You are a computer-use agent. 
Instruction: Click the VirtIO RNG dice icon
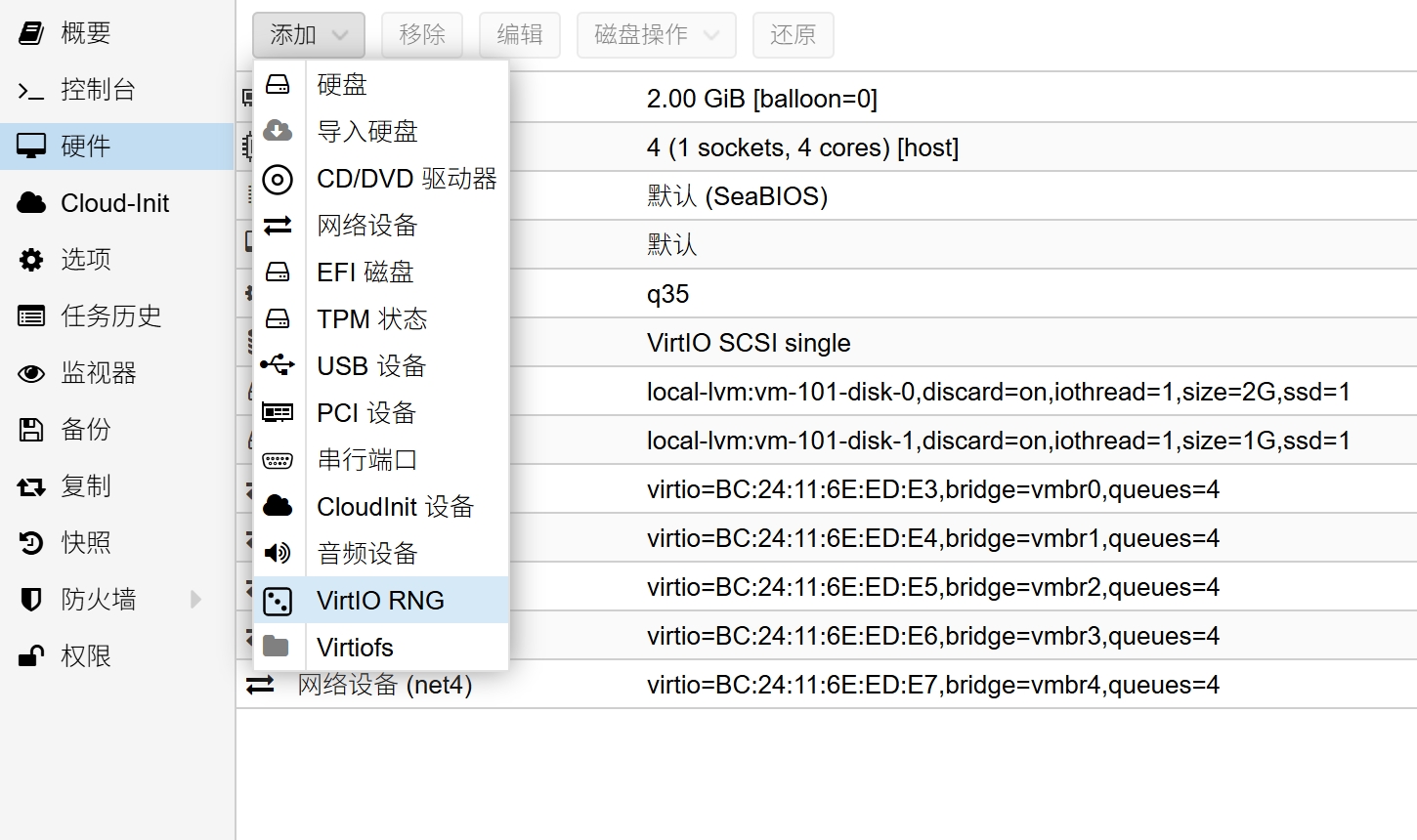pyautogui.click(x=278, y=601)
